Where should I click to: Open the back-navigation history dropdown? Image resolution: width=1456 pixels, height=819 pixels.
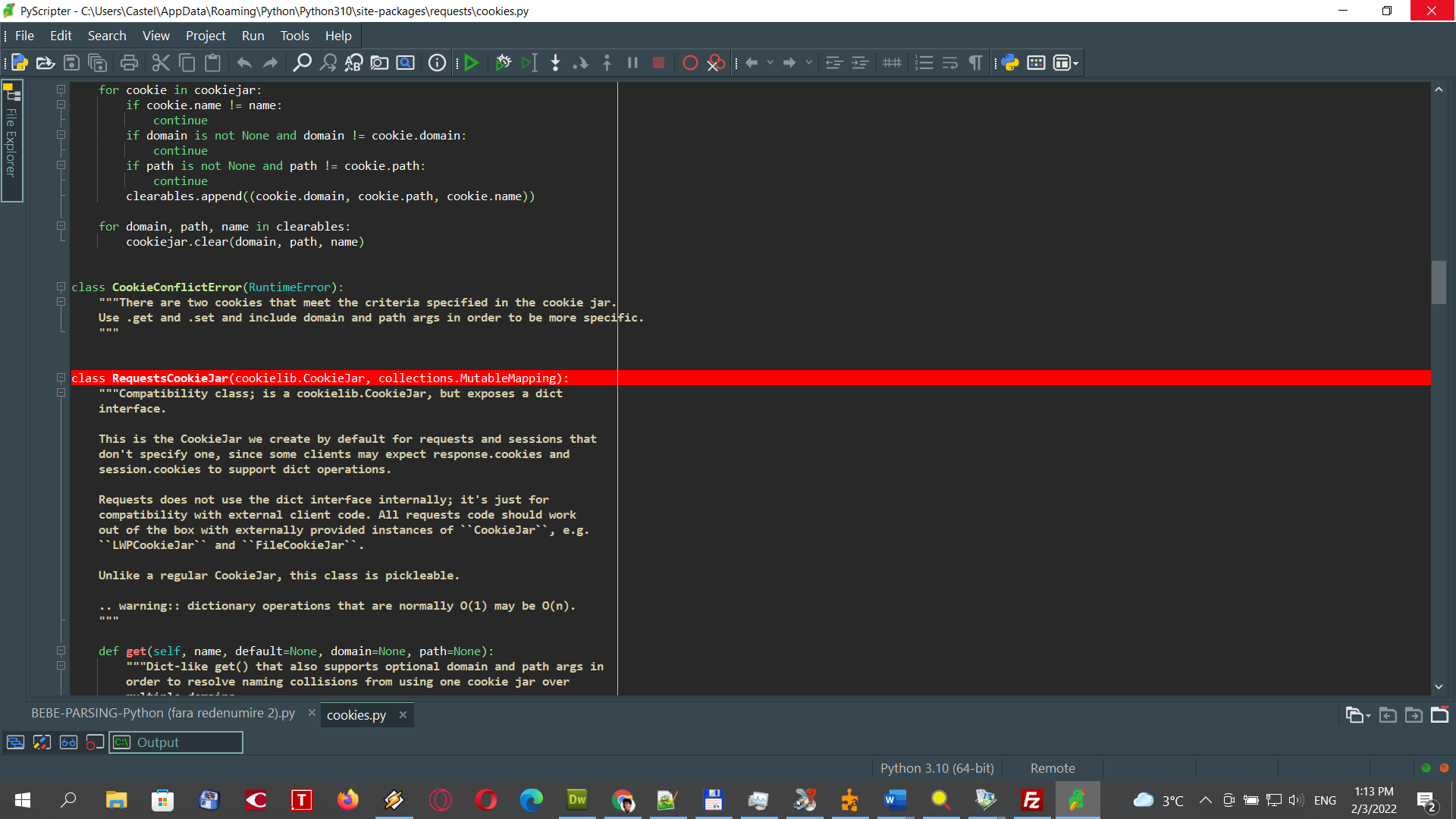click(770, 62)
